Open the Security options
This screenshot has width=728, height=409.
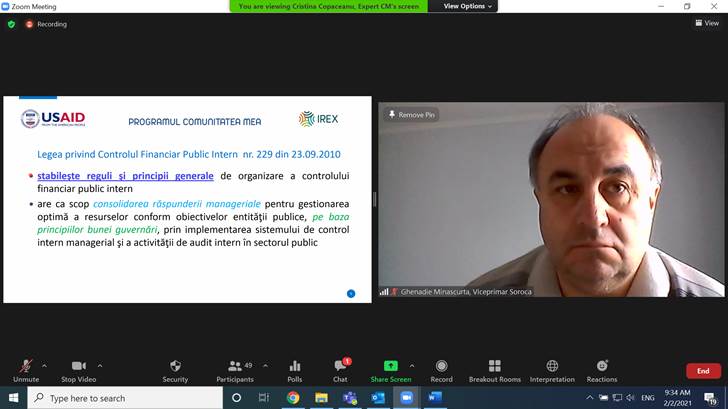coord(175,370)
